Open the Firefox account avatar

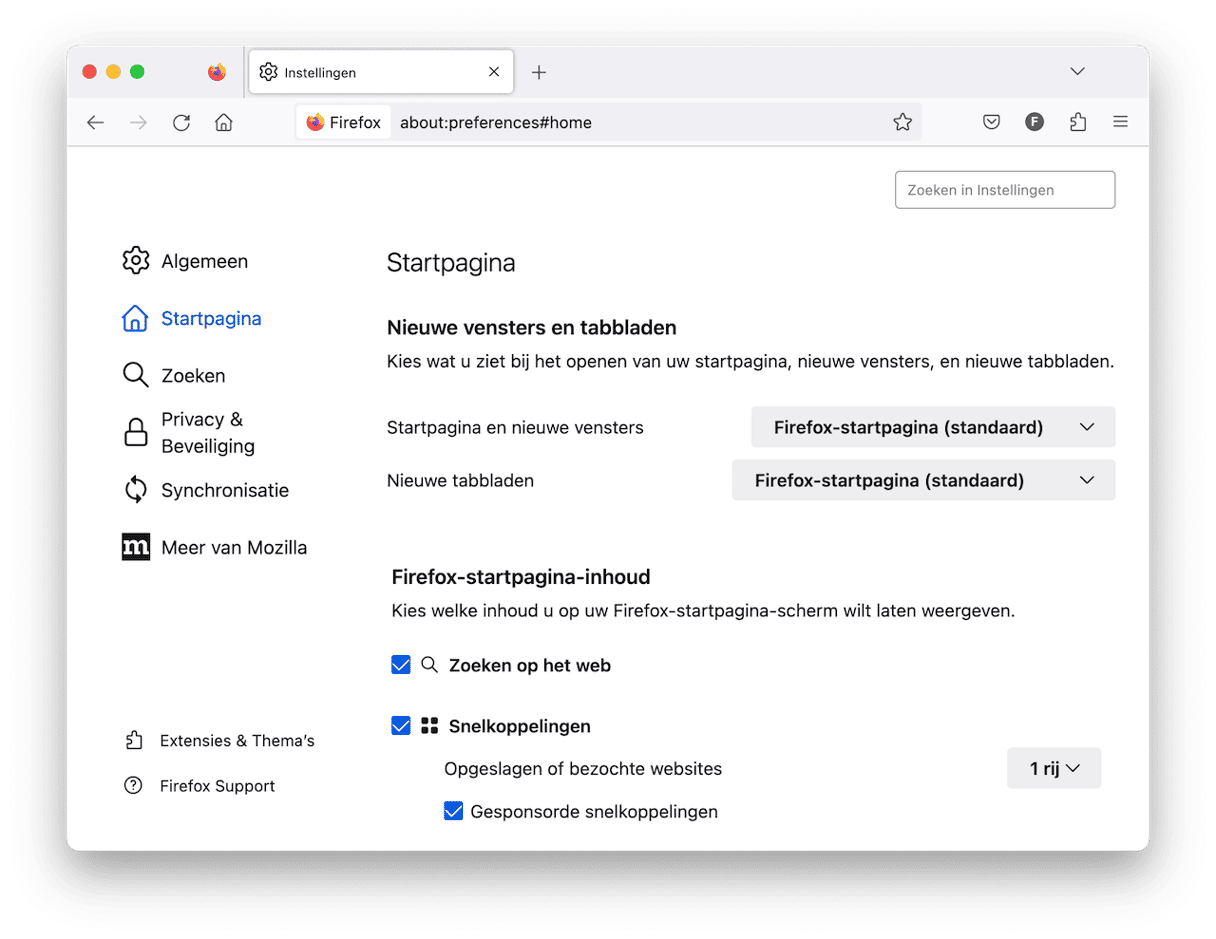click(1034, 122)
